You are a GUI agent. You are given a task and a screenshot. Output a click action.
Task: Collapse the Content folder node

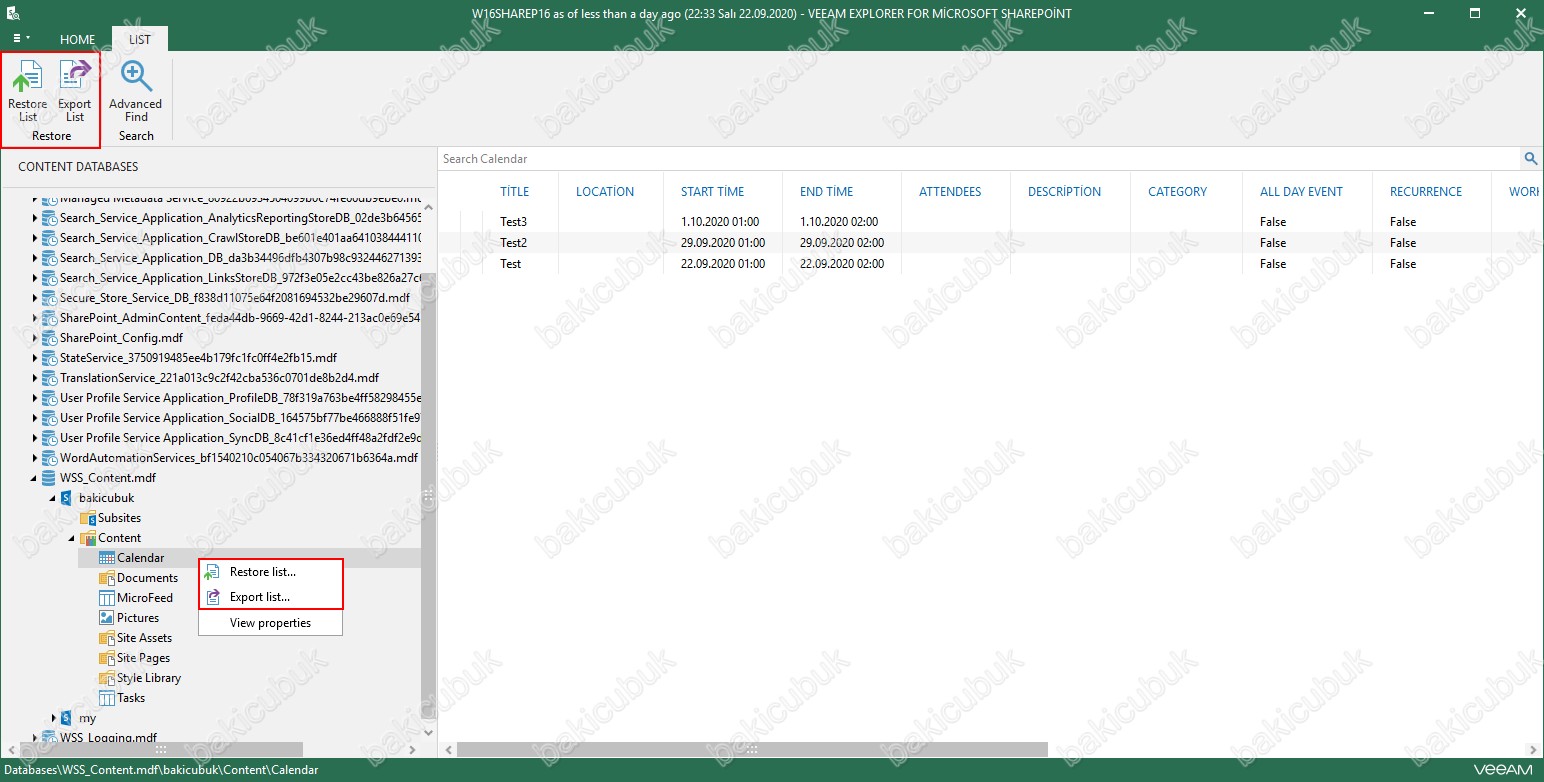click(73, 538)
